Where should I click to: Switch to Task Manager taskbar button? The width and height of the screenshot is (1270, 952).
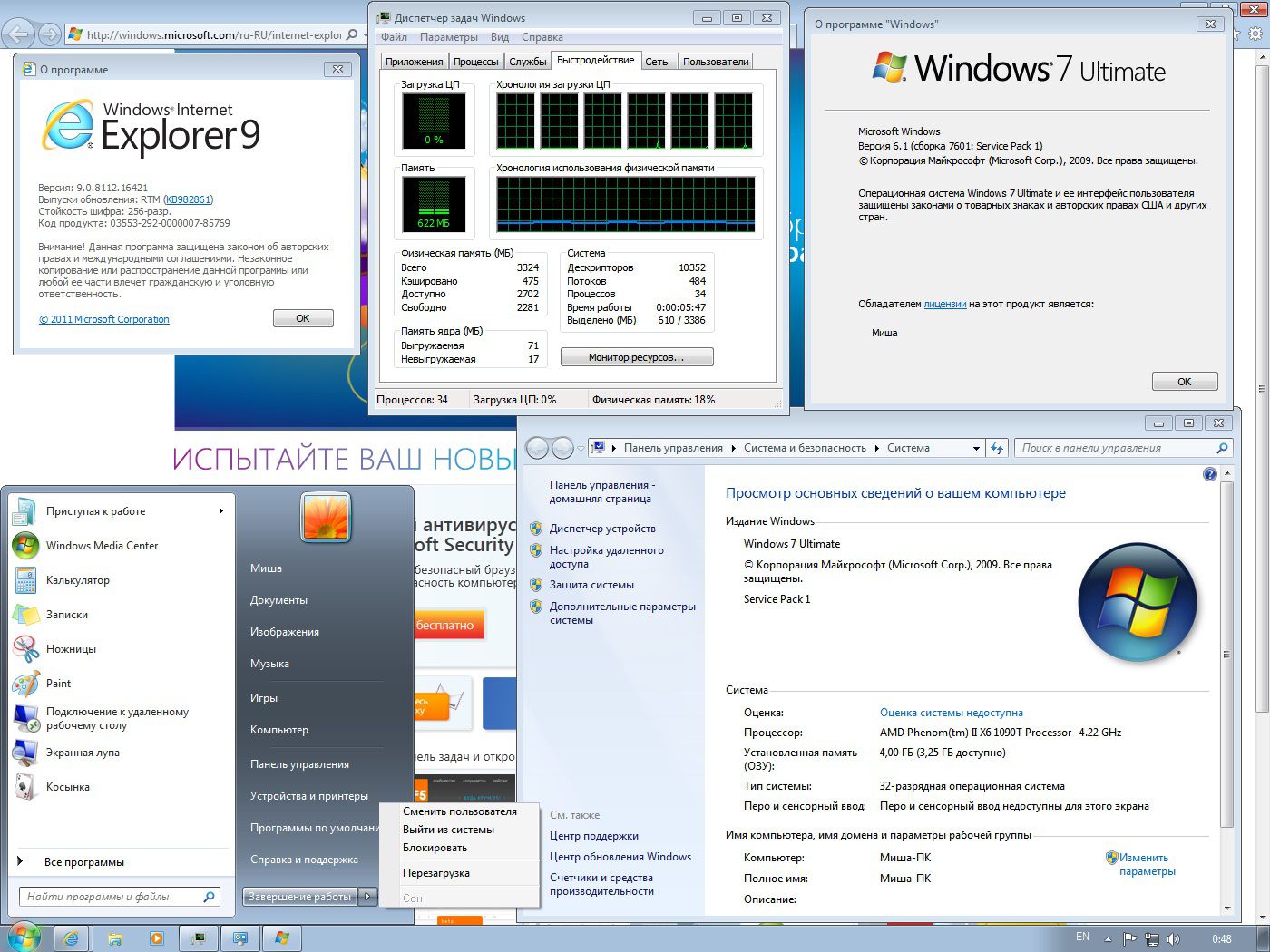point(199,938)
